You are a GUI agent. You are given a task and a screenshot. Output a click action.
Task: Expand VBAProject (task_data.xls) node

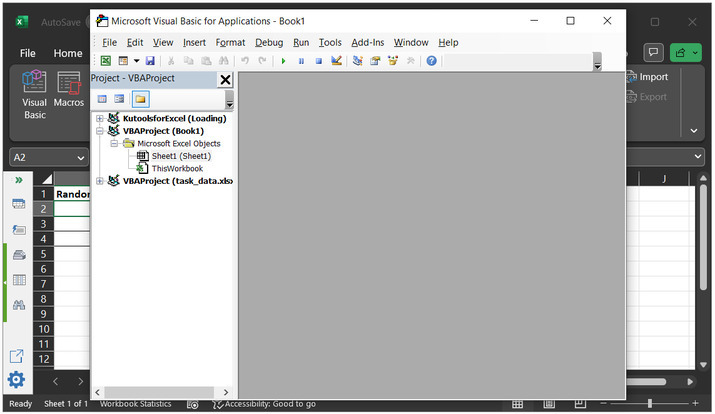tap(99, 181)
